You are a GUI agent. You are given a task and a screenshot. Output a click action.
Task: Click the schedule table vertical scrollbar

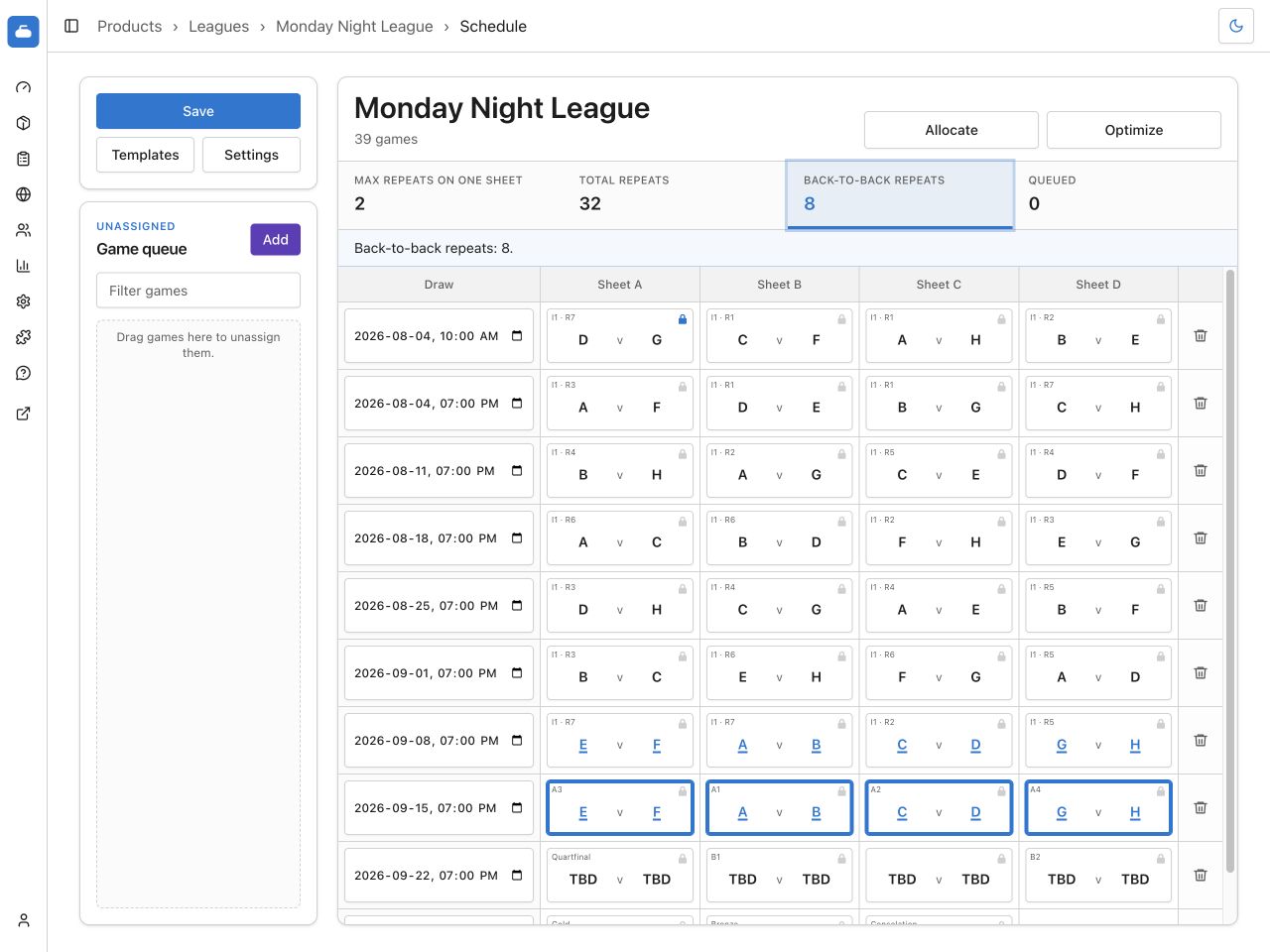(x=1231, y=571)
